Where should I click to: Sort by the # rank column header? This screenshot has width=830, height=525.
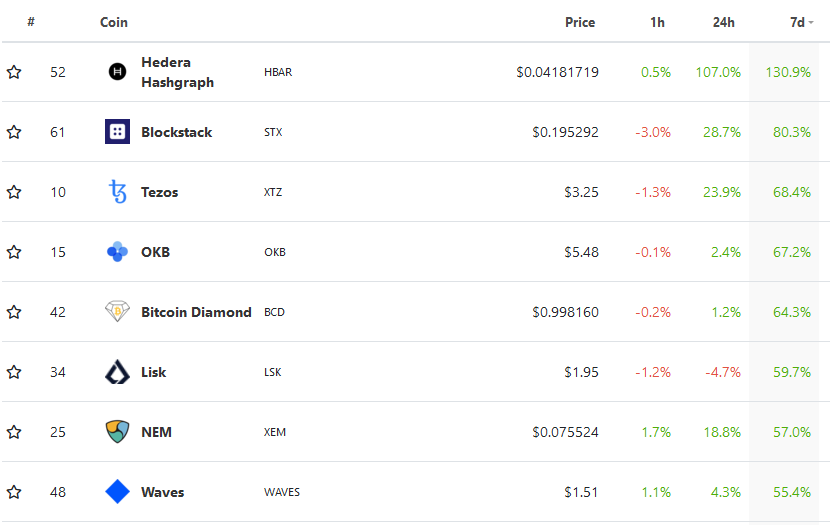[31, 22]
